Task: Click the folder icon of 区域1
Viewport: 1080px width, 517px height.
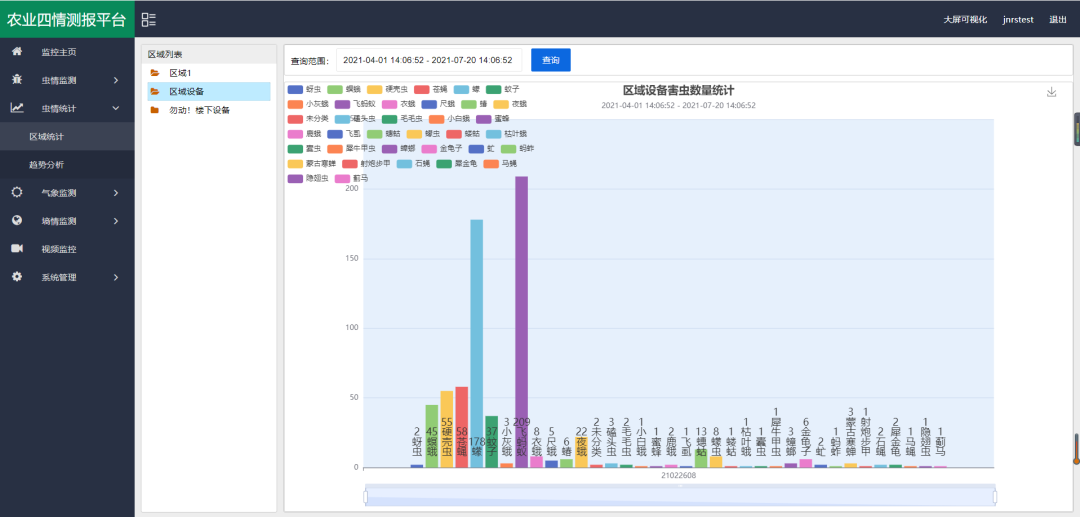Action: click(155, 73)
